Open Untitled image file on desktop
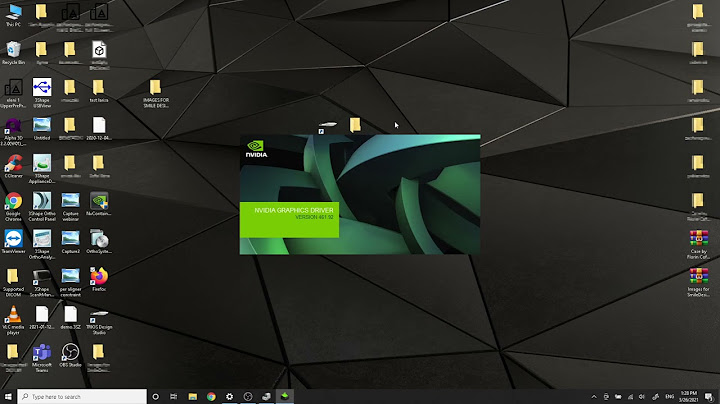Image resolution: width=720 pixels, height=404 pixels. [42, 129]
